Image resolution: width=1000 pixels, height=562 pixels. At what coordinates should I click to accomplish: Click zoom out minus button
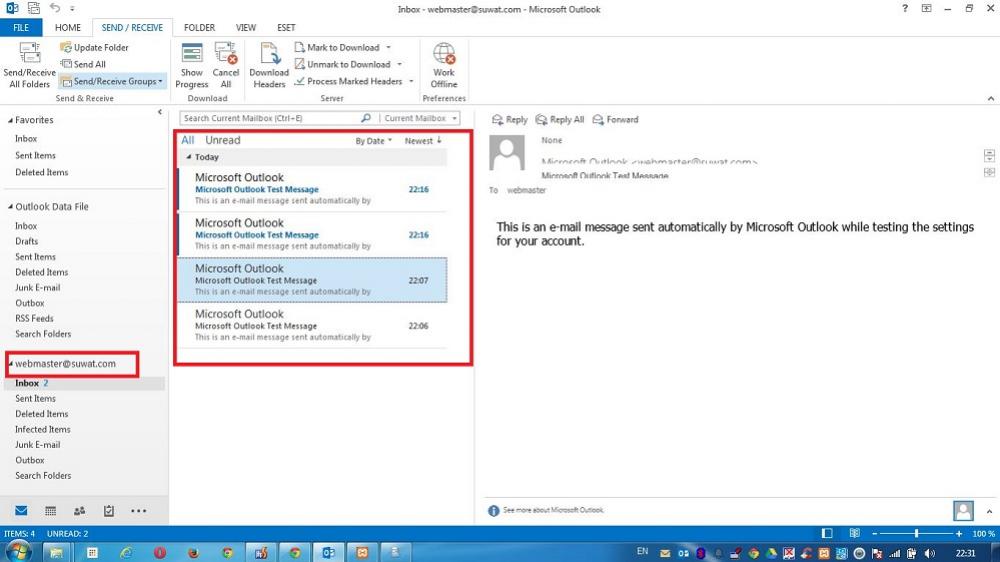point(875,533)
